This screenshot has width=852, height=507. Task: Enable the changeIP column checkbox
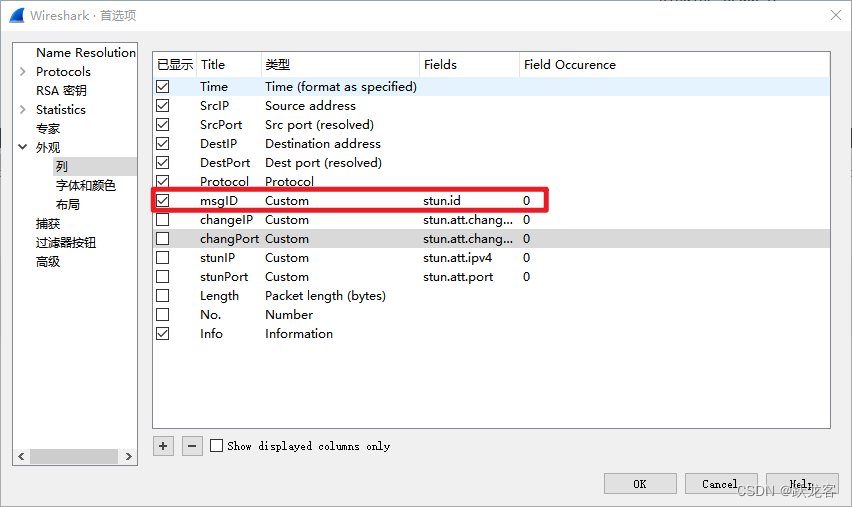(162, 220)
